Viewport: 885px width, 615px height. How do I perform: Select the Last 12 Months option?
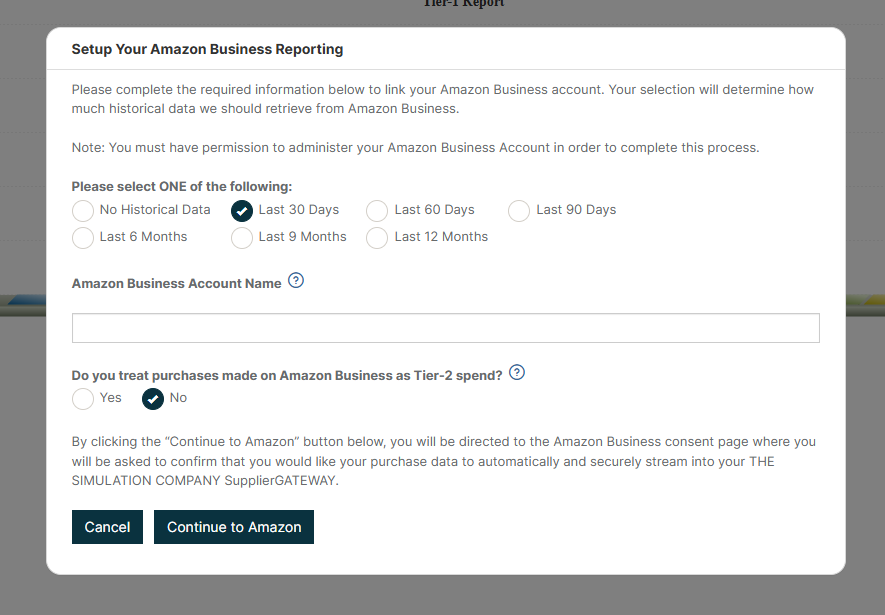pos(377,238)
